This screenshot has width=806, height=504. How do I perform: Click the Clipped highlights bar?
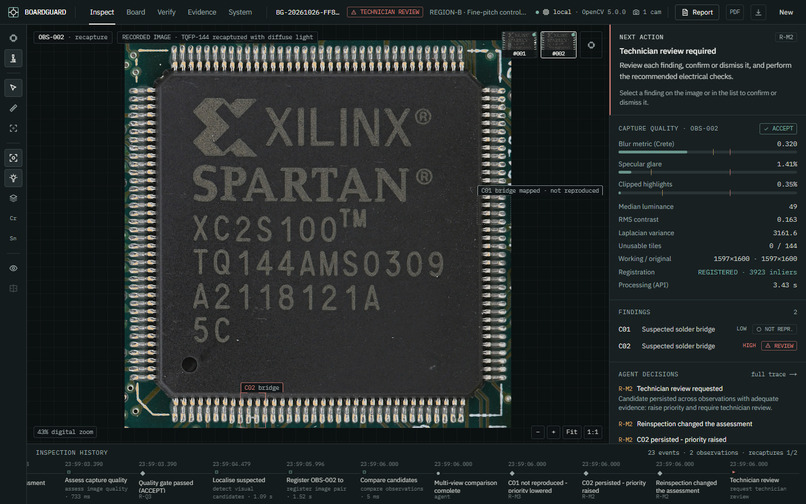pos(707,193)
